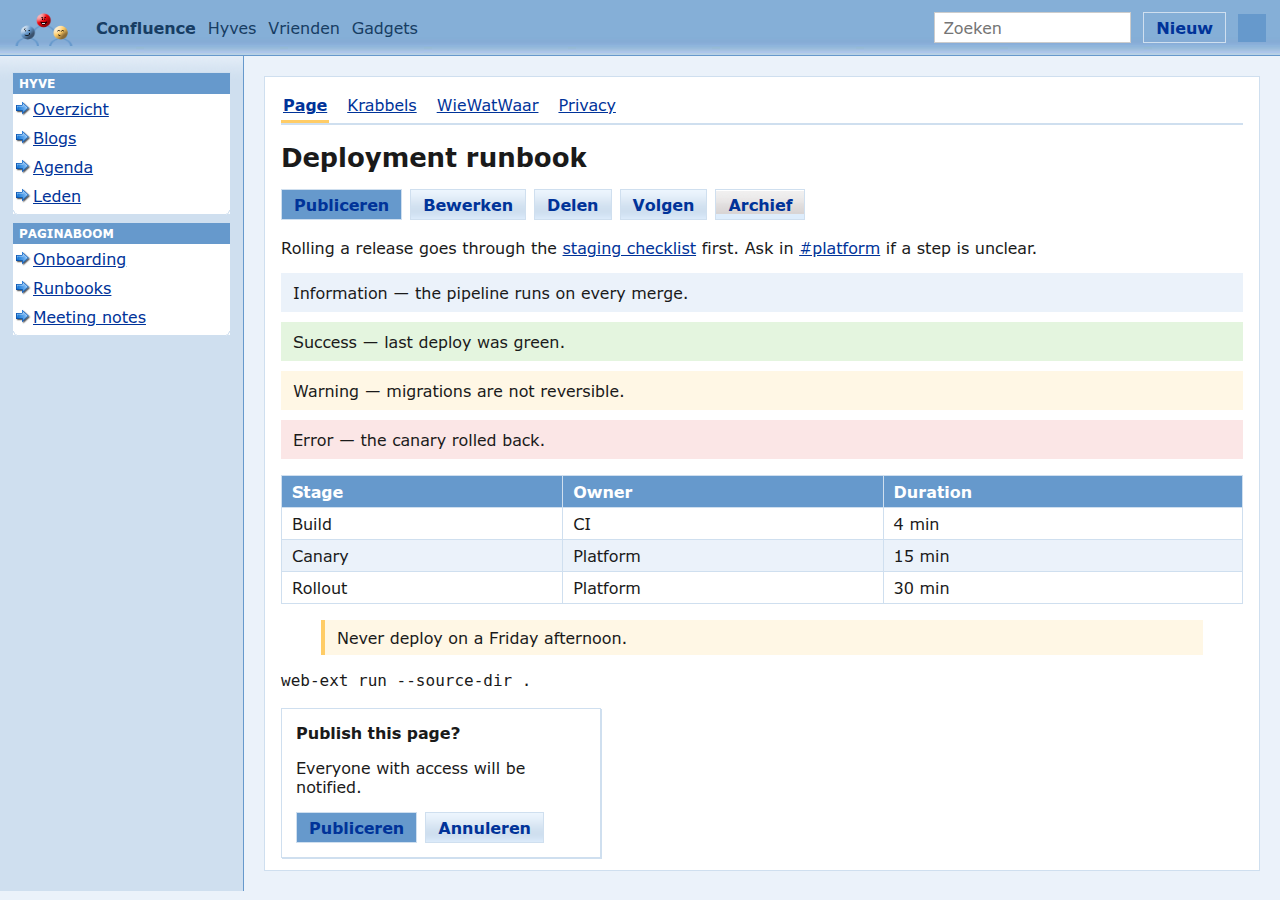Follow the staging checklist link

629,248
